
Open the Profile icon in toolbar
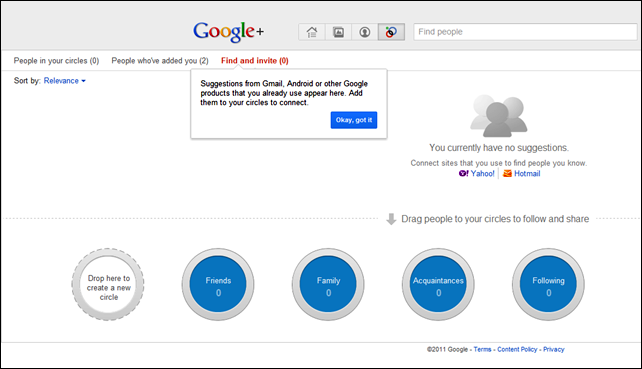[364, 32]
